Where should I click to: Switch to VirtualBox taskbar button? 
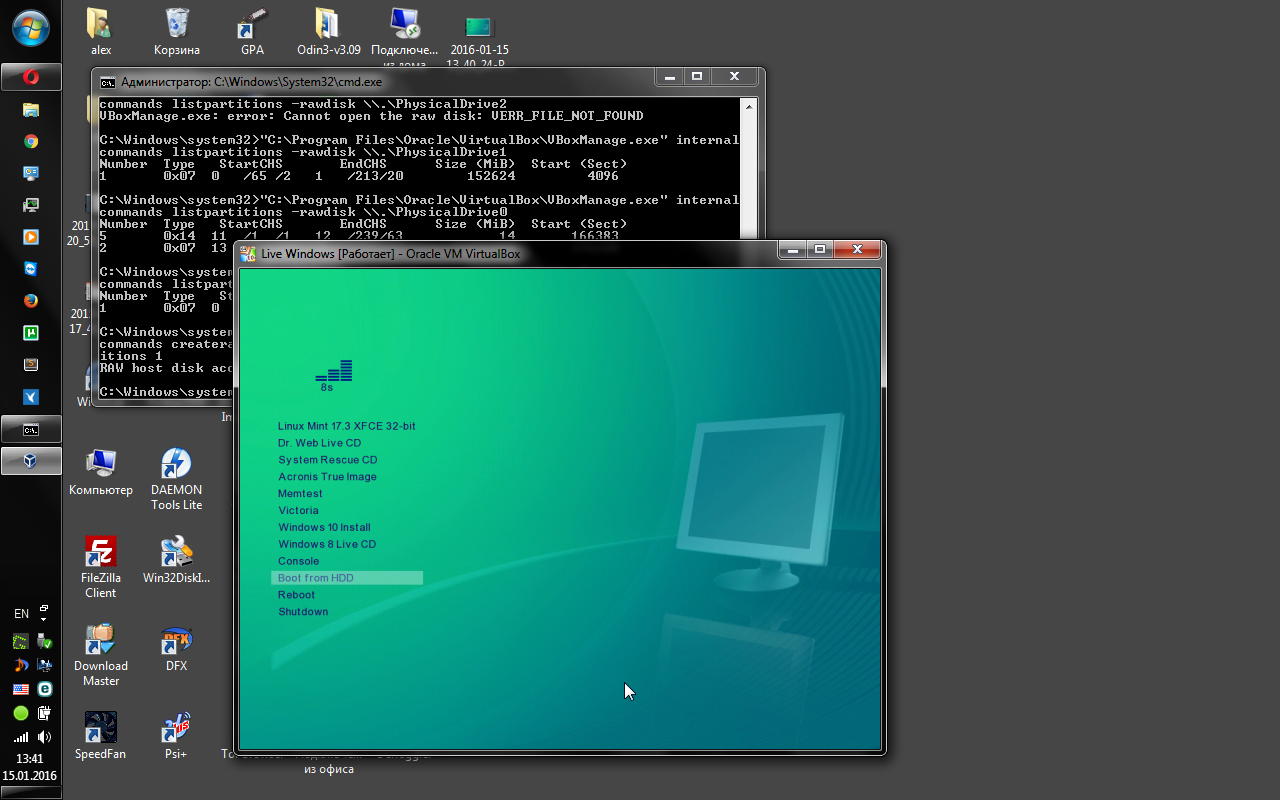click(31, 461)
